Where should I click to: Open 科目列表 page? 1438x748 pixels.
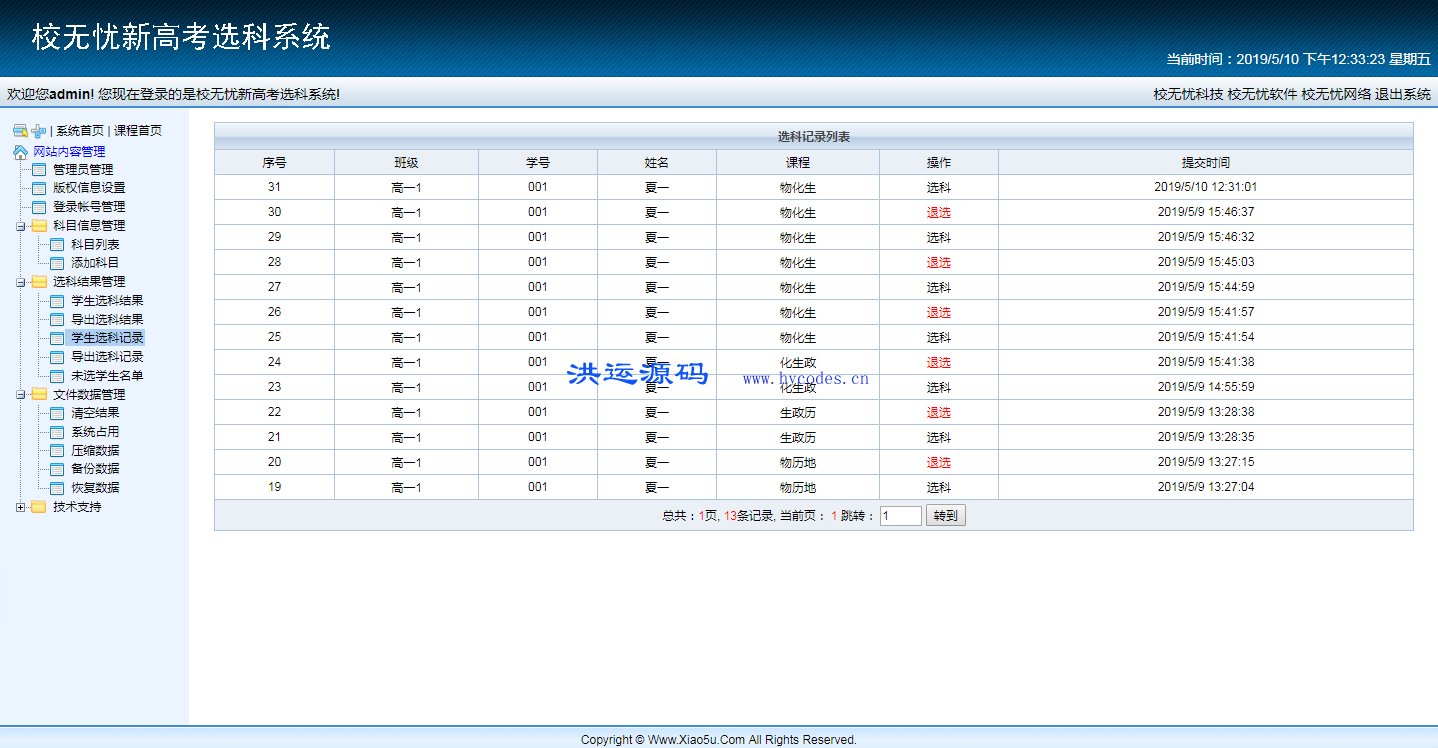tap(95, 244)
